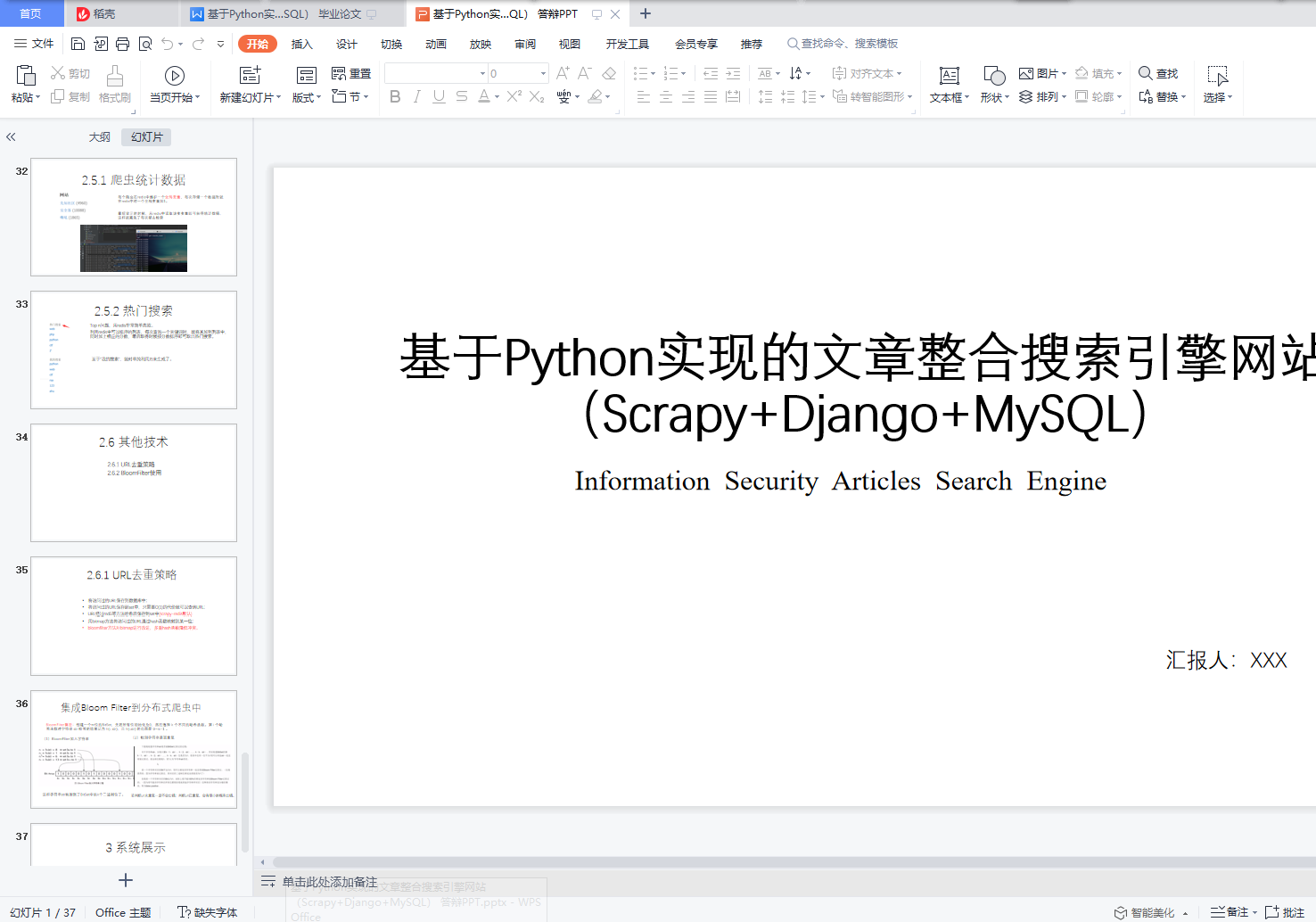Toggle Bold formatting
Viewport: 1316px width, 922px height.
coord(395,96)
